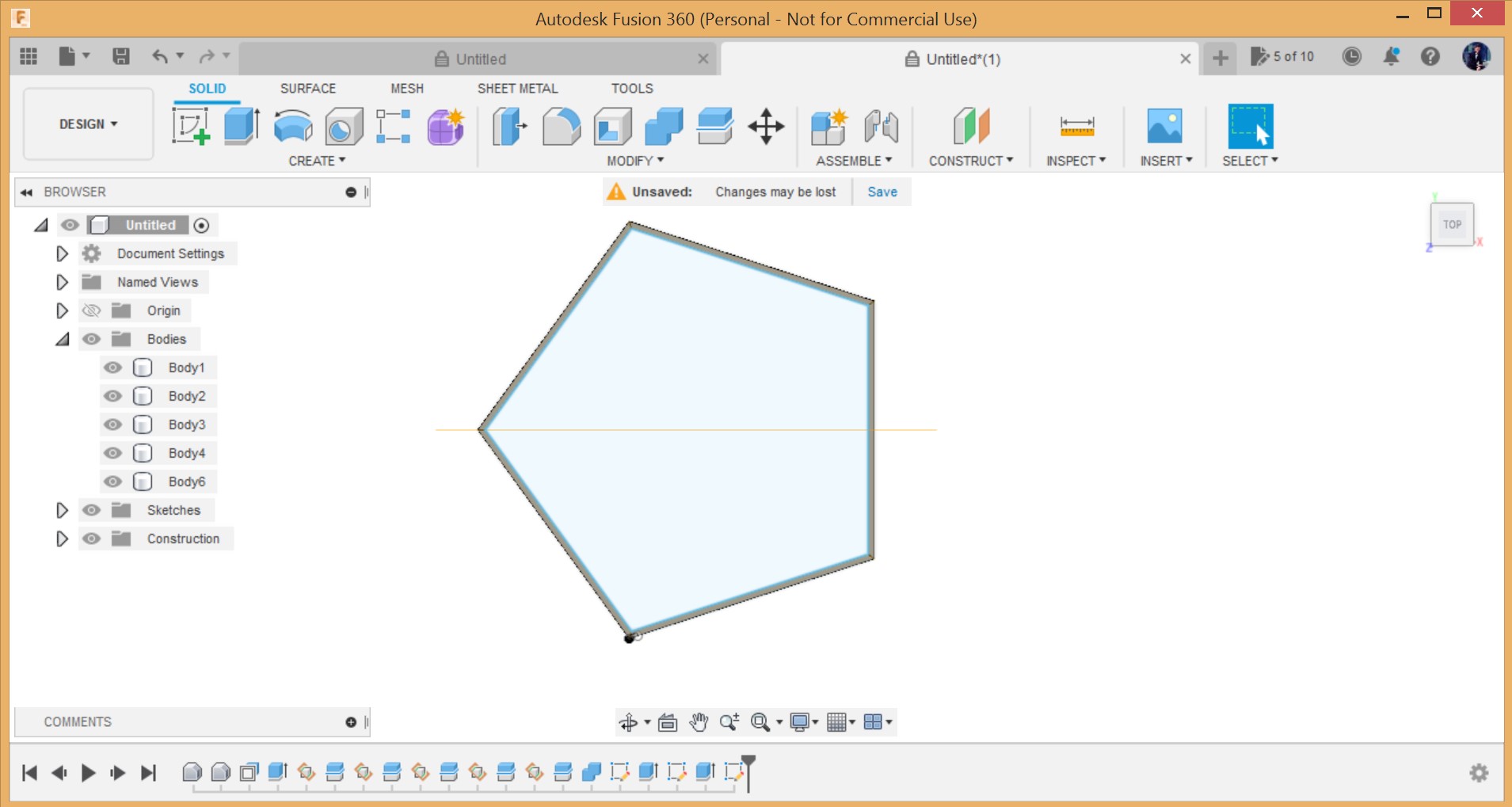
Task: Activate the Move/Copy tool
Action: (765, 127)
